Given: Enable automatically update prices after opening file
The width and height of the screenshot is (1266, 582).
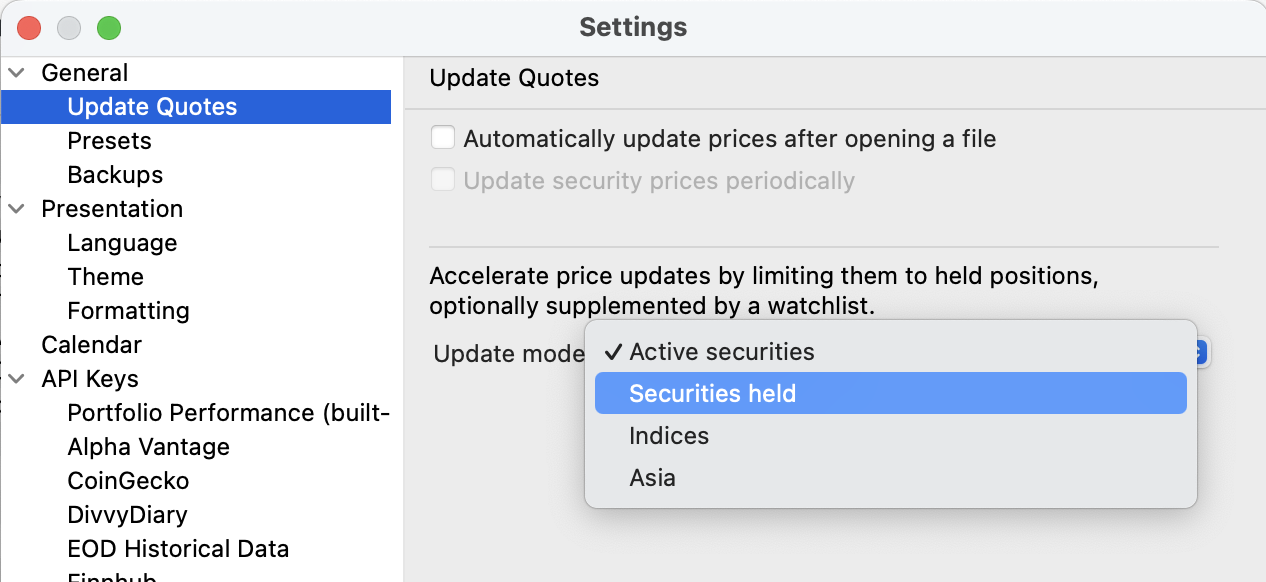Looking at the screenshot, I should tap(443, 138).
